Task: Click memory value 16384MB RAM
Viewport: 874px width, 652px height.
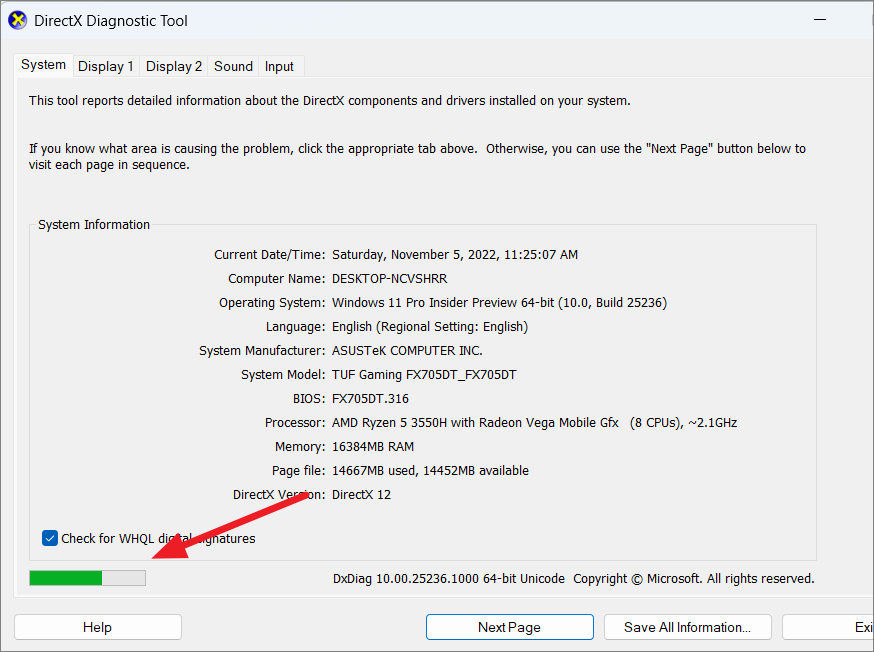Action: point(373,446)
